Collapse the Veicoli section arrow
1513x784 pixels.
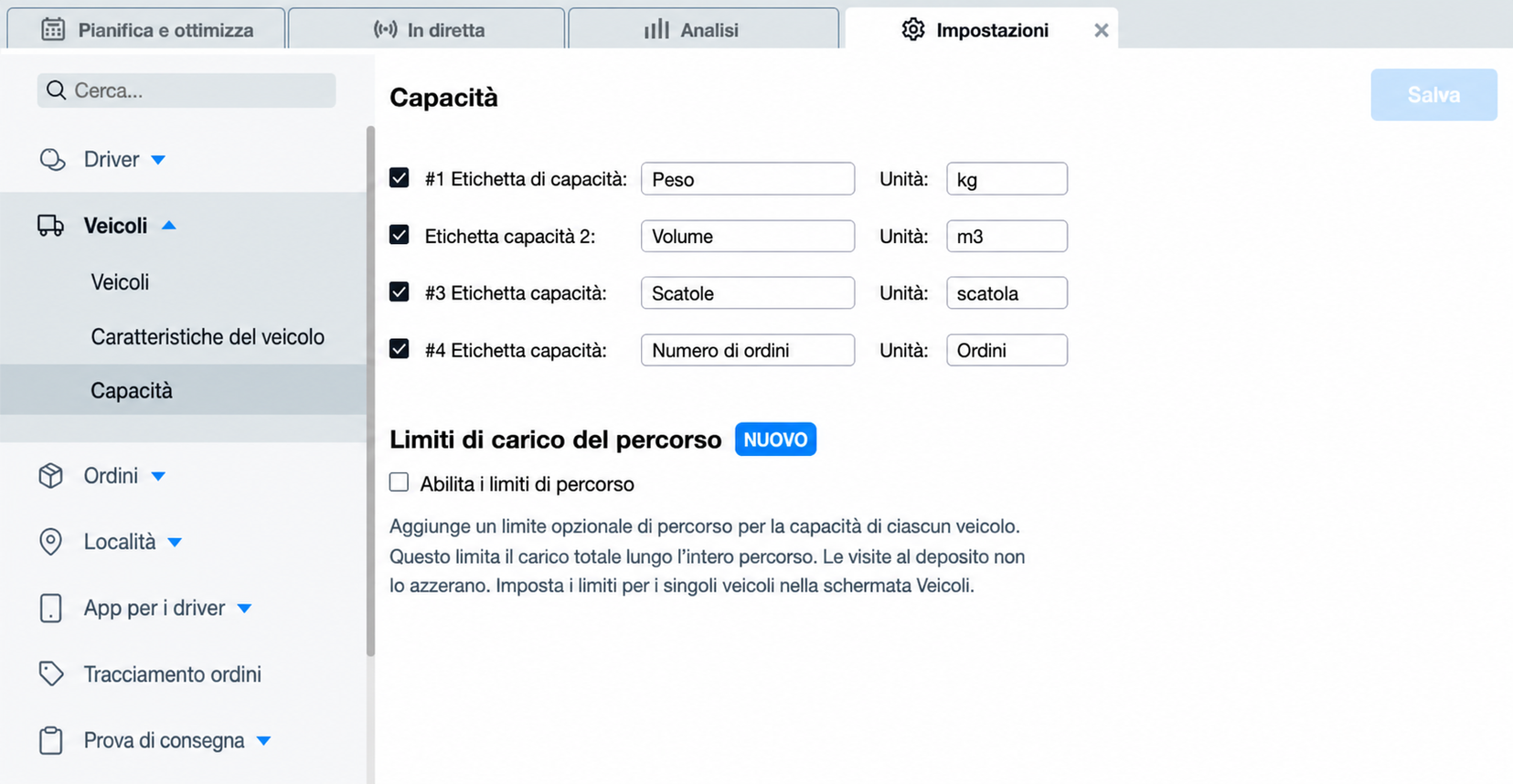169,225
